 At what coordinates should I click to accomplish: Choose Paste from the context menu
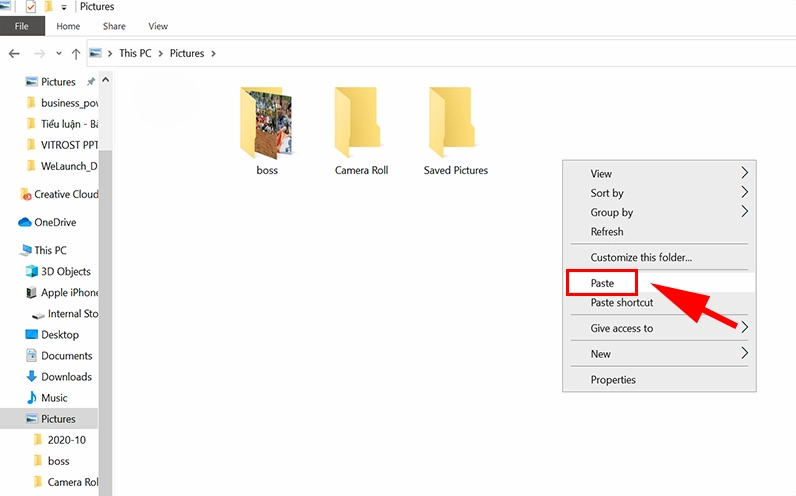[602, 283]
